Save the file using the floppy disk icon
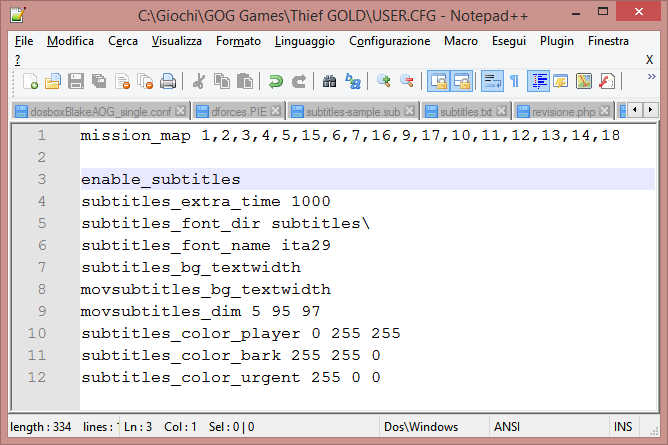 click(x=76, y=81)
